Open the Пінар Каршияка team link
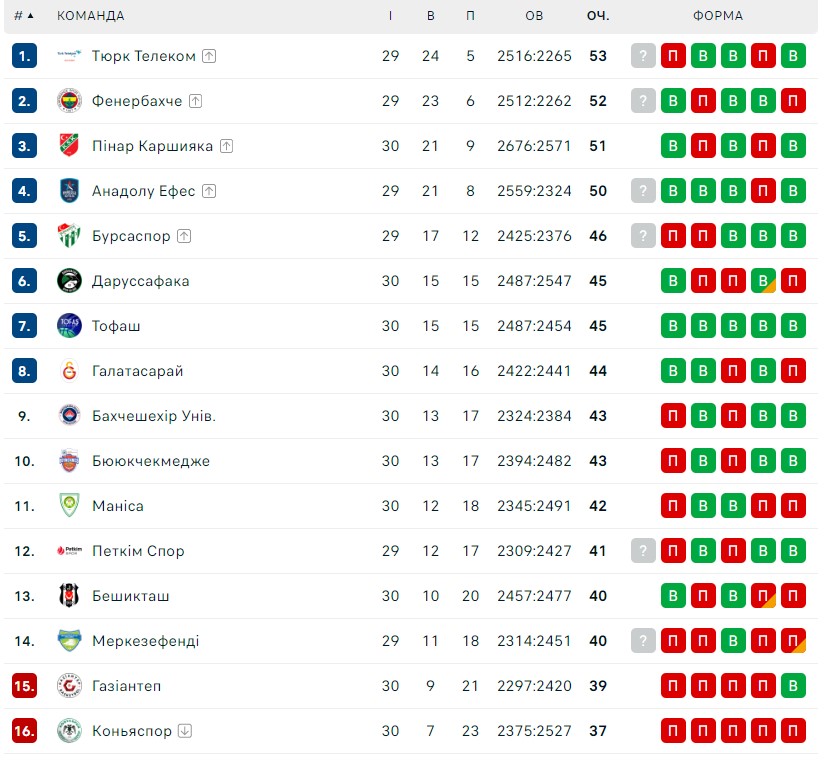The height and width of the screenshot is (762, 825). pyautogui.click(x=153, y=146)
